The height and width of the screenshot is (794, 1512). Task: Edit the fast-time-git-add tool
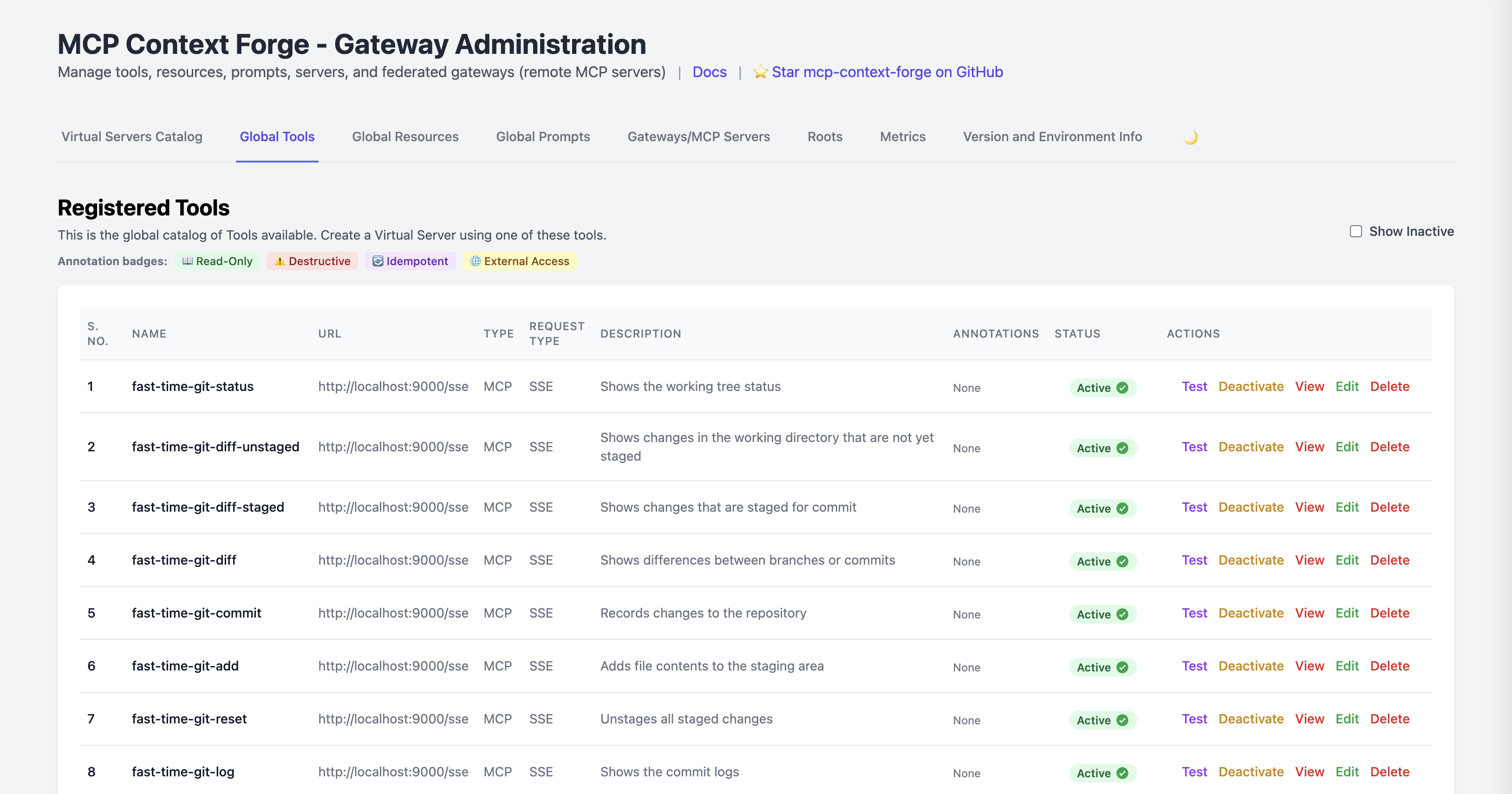1347,665
